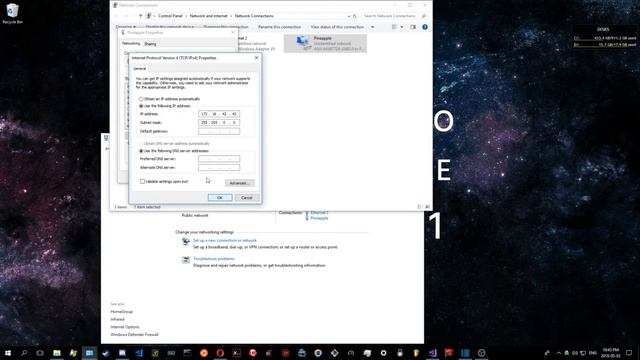Click Network and Internet in the breadcrumb
This screenshot has width=640, height=360.
tap(209, 16)
